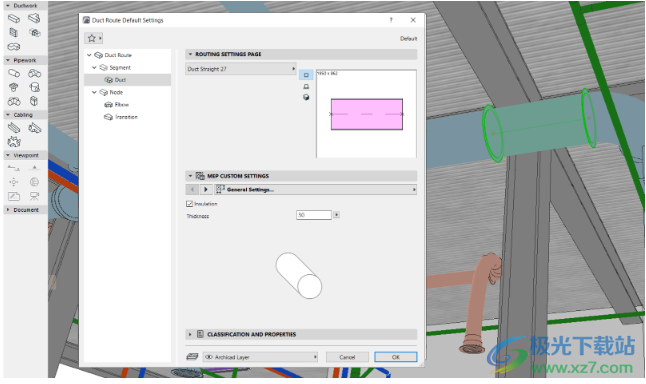Toggle the Insulation checkbox

pyautogui.click(x=190, y=204)
